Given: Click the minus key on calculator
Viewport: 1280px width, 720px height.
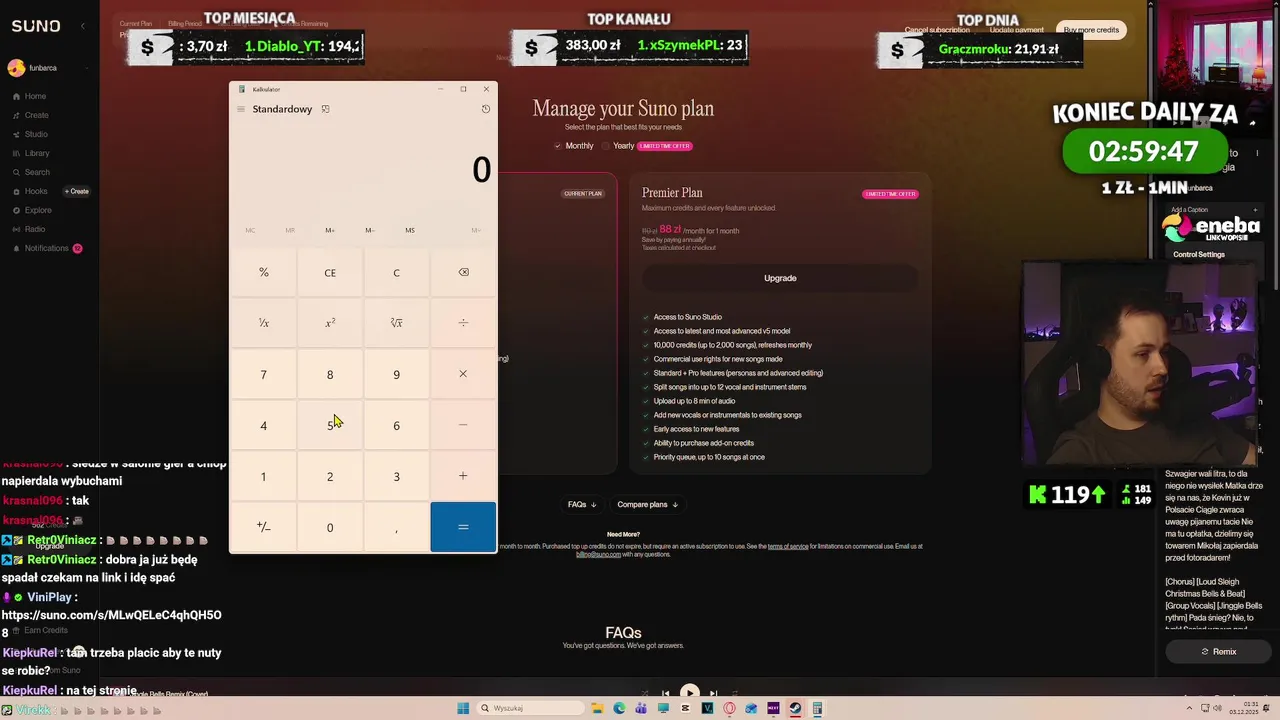Looking at the screenshot, I should (463, 425).
